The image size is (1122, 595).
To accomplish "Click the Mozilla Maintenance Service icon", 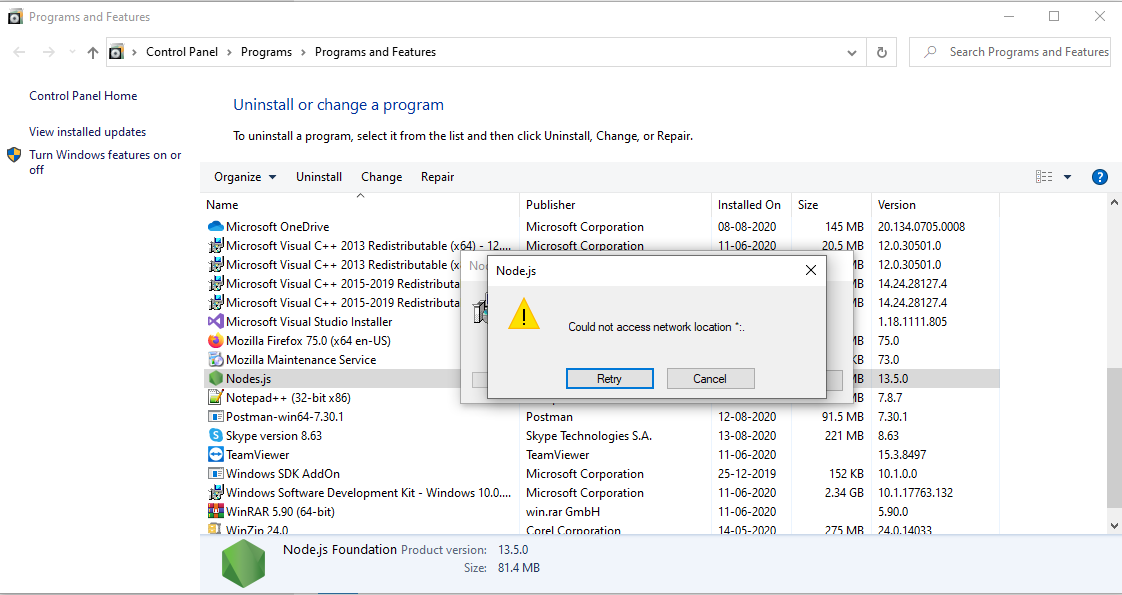I will pyautogui.click(x=215, y=360).
